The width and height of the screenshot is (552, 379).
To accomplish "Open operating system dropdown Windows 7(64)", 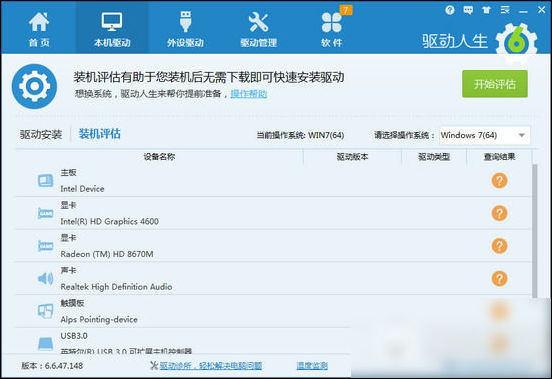I will [x=484, y=135].
